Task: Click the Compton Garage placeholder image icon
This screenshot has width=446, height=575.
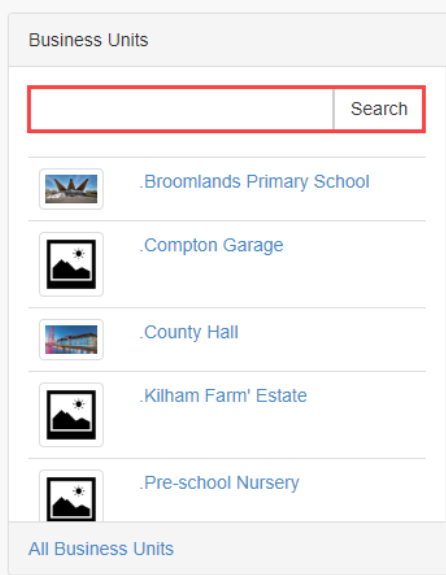Action: 71,264
